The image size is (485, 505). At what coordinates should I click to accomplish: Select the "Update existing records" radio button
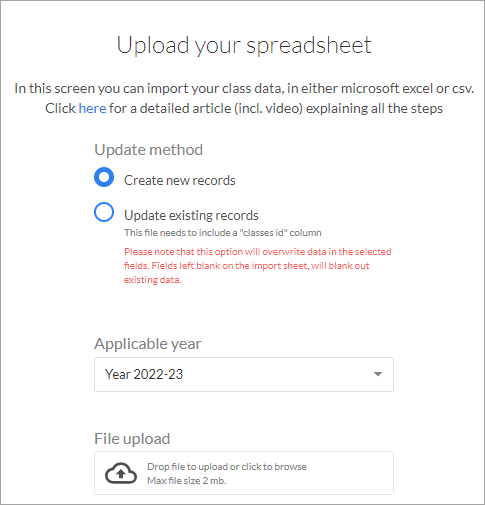coord(104,212)
